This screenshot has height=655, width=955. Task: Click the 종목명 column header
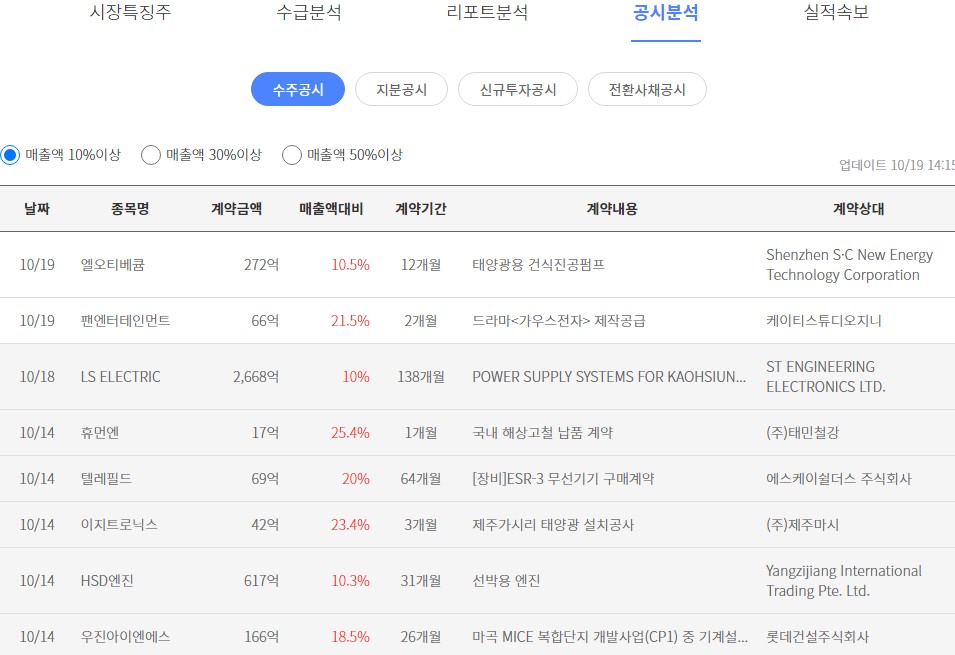[130, 209]
